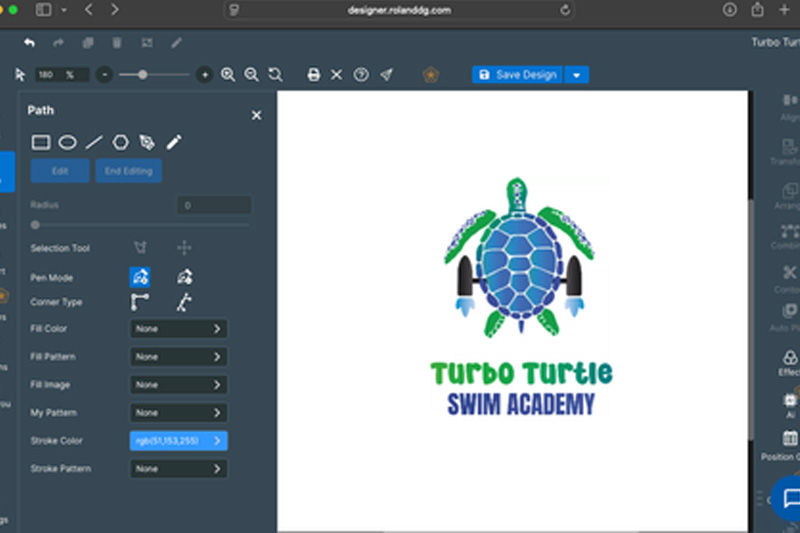Select the rectangle shape tool
Screen dimensions: 800x533
tap(41, 142)
